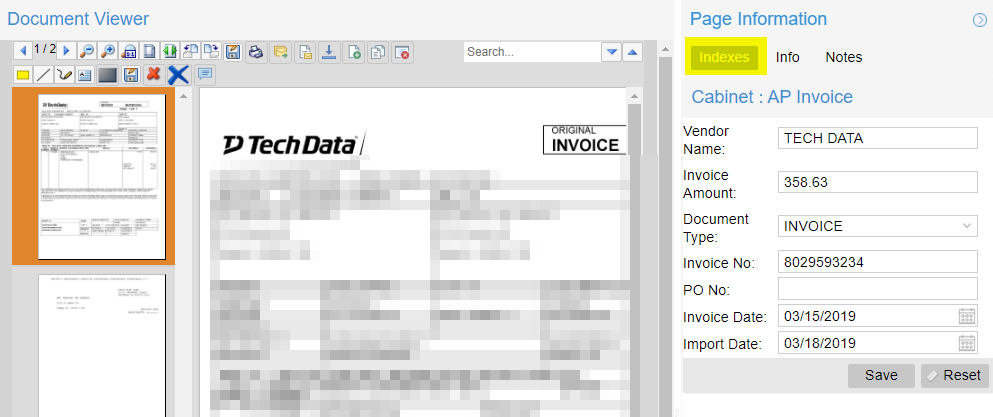Click the fit-to-width green arrows icon
Viewport: 993px width, 417px height.
pos(169,51)
